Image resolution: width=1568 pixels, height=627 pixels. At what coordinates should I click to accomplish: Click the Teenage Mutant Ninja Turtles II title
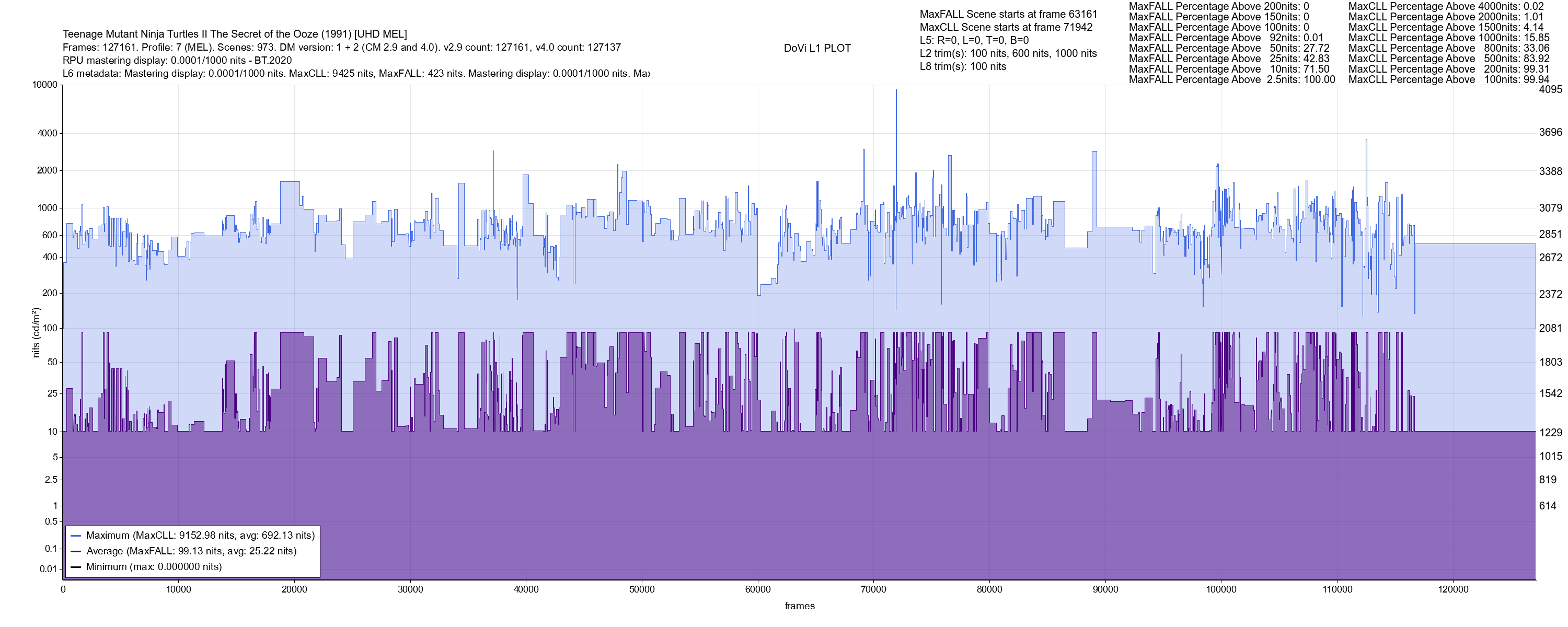pyautogui.click(x=234, y=34)
